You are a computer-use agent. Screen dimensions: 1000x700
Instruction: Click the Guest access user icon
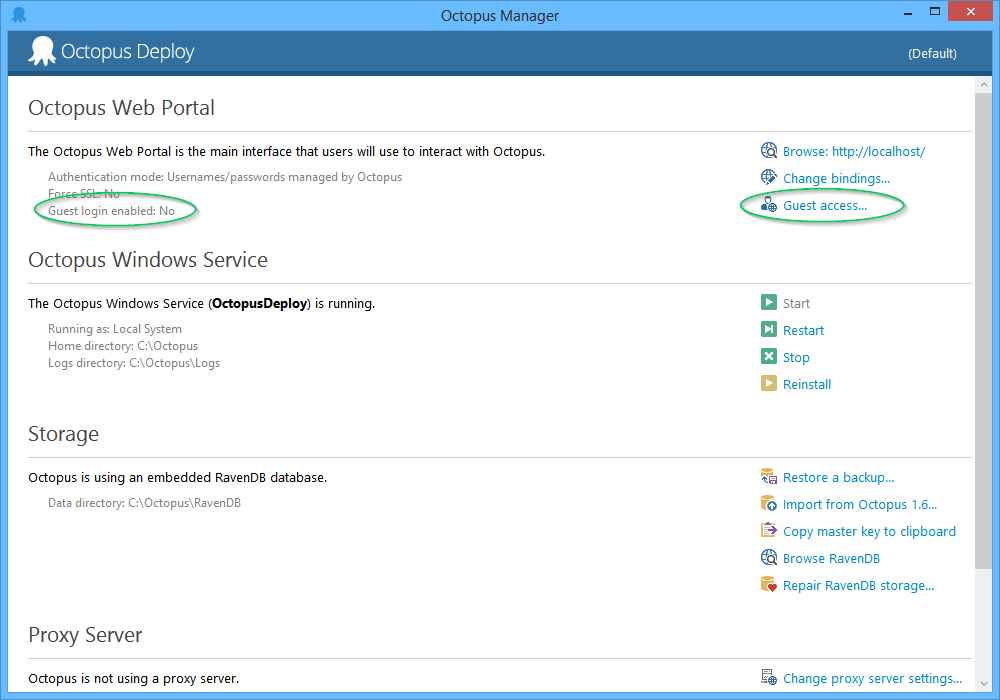point(768,204)
